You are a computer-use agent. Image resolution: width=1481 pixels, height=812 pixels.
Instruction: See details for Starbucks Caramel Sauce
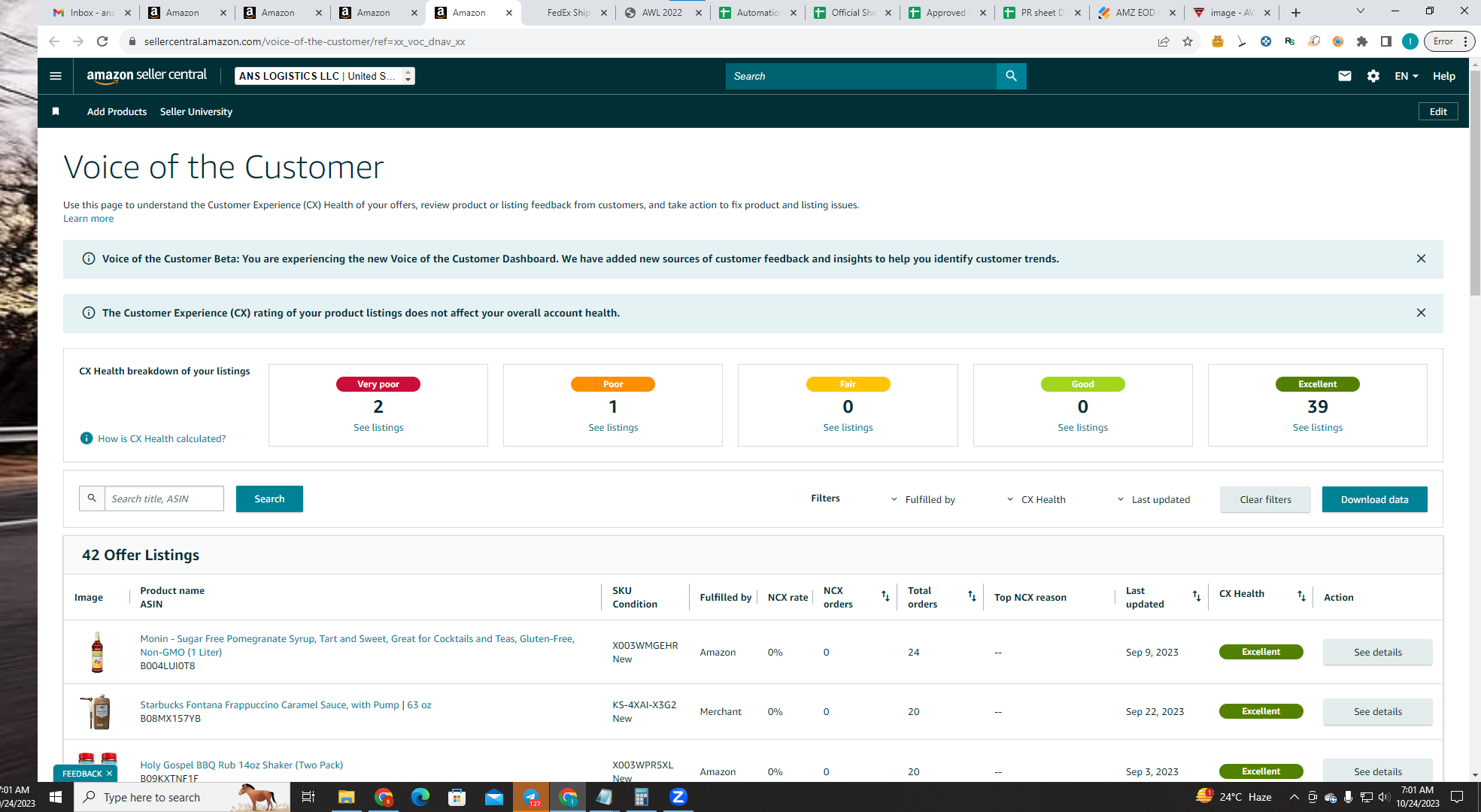click(x=1377, y=711)
